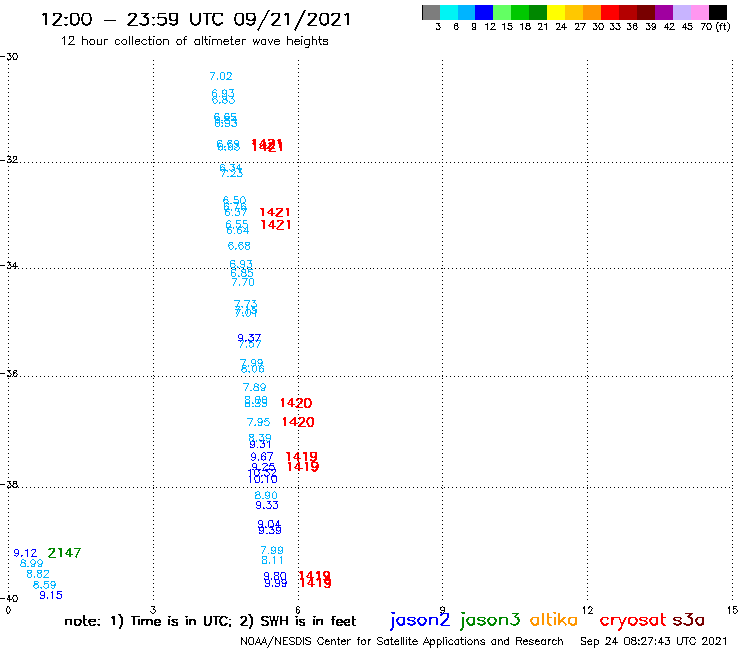Click the subtitle '12 hour collection of altimeter wave heights'
740x650 pixels.
pyautogui.click(x=194, y=41)
